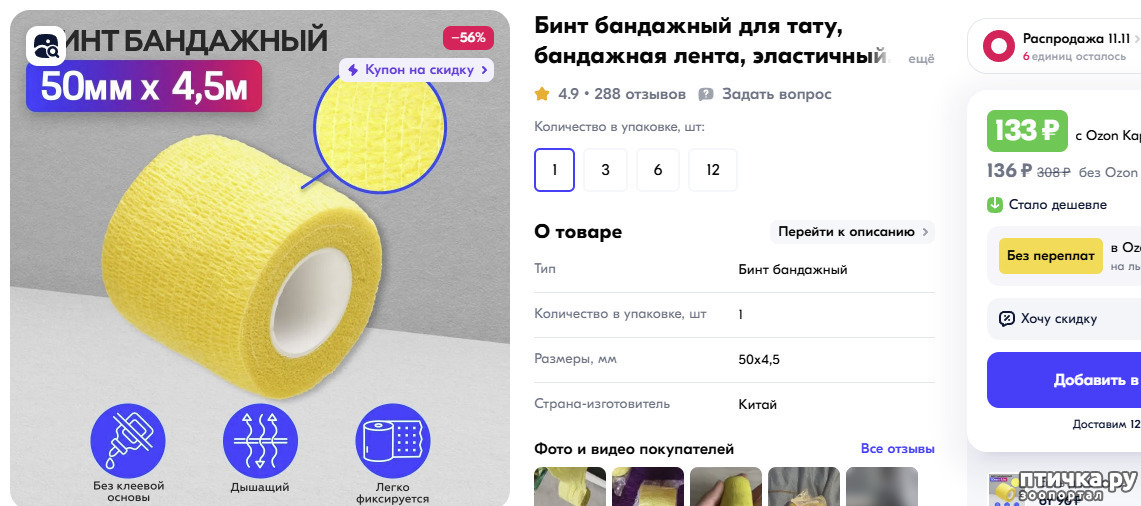Screen dimensions: 1141x506
Task: Click the easy-fix bandage roll icon
Action: [x=393, y=441]
